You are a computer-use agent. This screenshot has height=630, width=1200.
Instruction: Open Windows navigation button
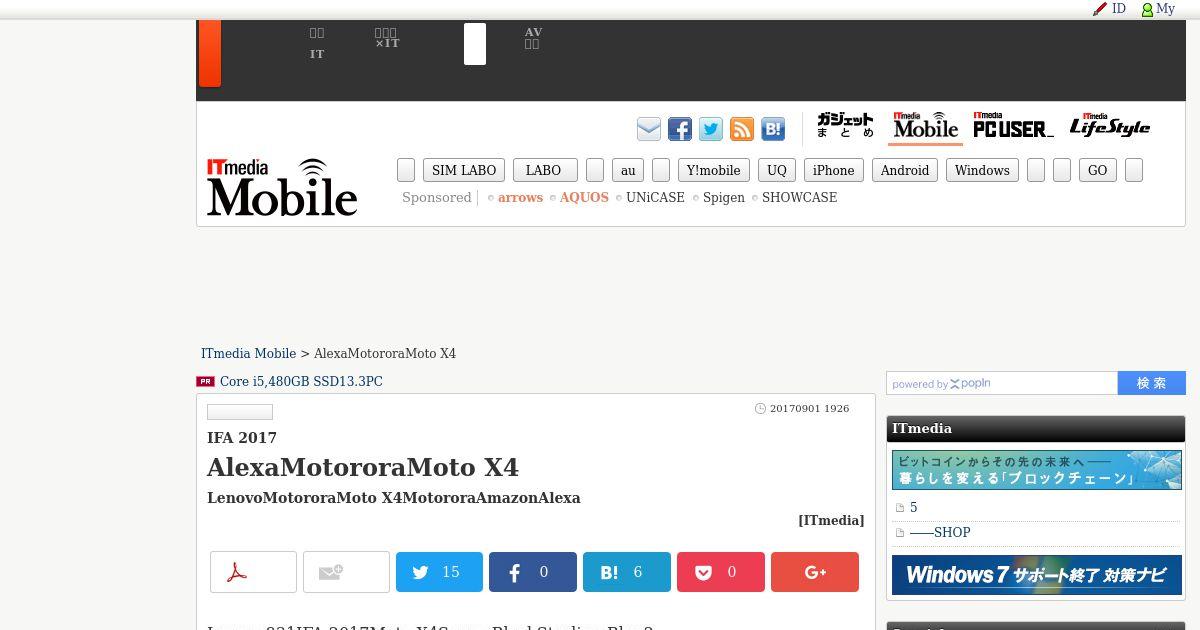point(982,170)
